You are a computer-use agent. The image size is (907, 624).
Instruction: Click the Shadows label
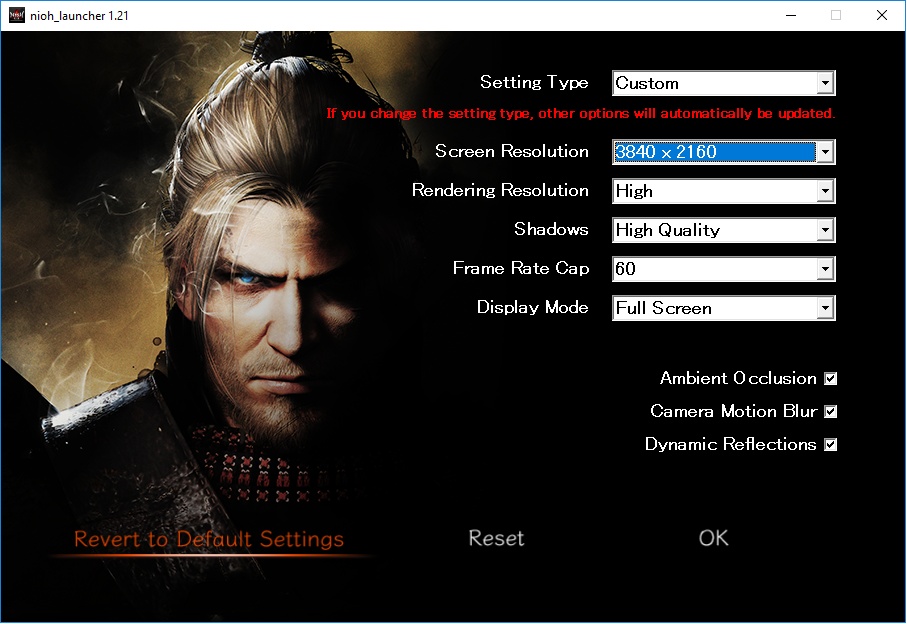[551, 229]
